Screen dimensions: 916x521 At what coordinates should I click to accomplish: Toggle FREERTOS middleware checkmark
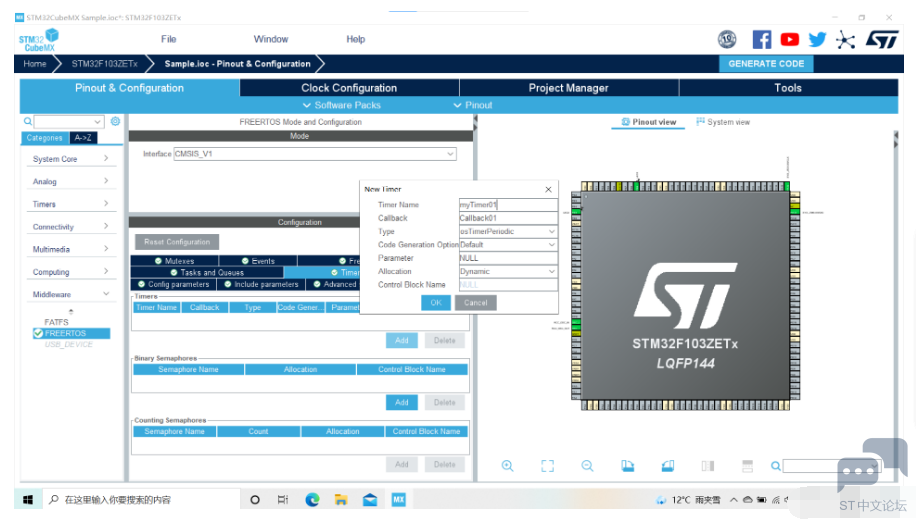(x=38, y=333)
